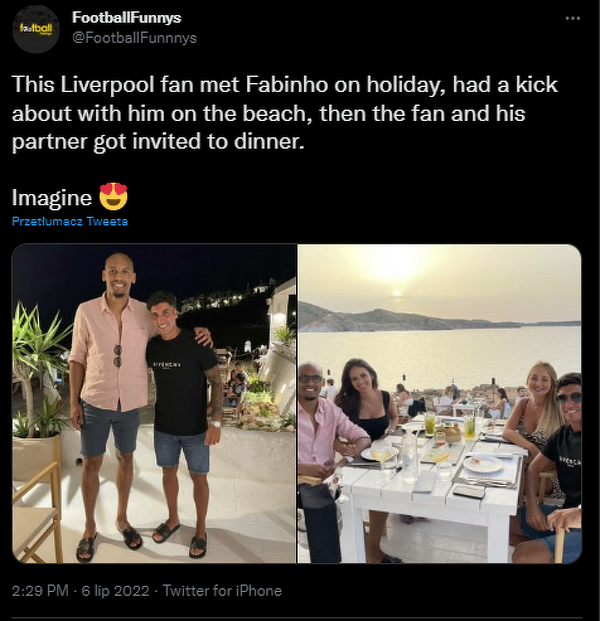Open the FootballFunnys profile avatar
The width and height of the screenshot is (600, 621).
(36, 29)
